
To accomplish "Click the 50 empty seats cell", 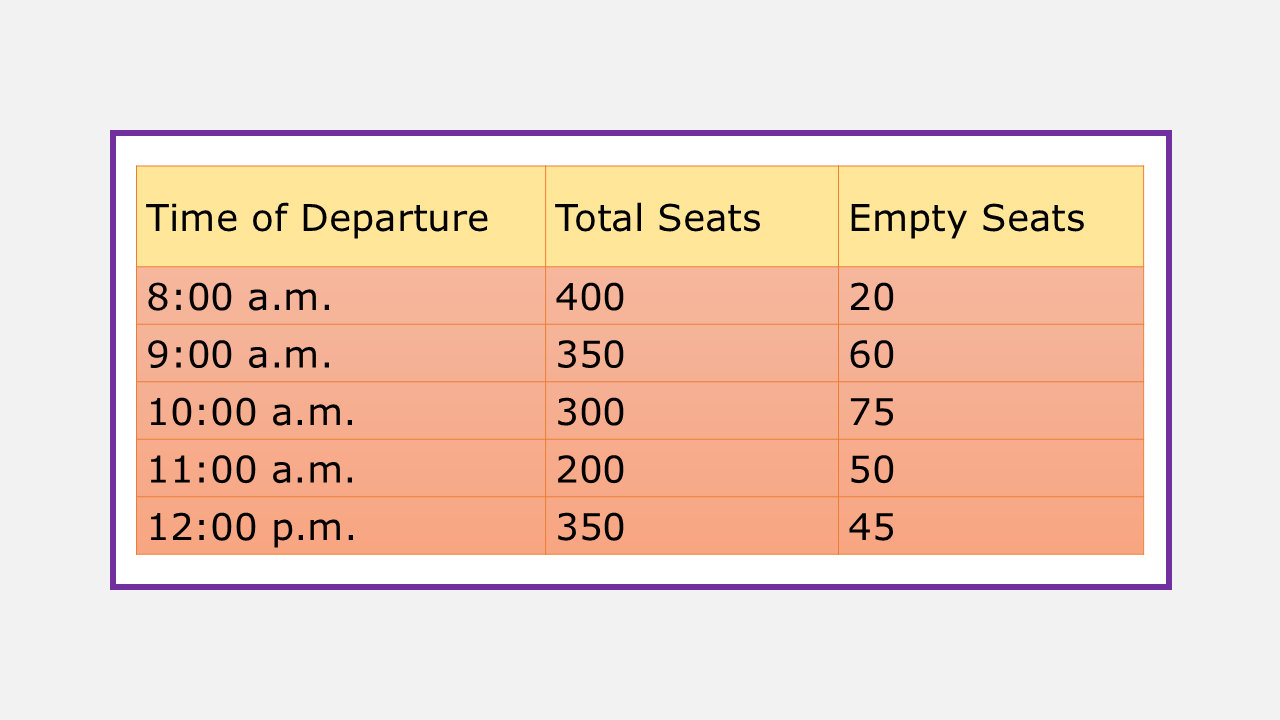I will (872, 470).
